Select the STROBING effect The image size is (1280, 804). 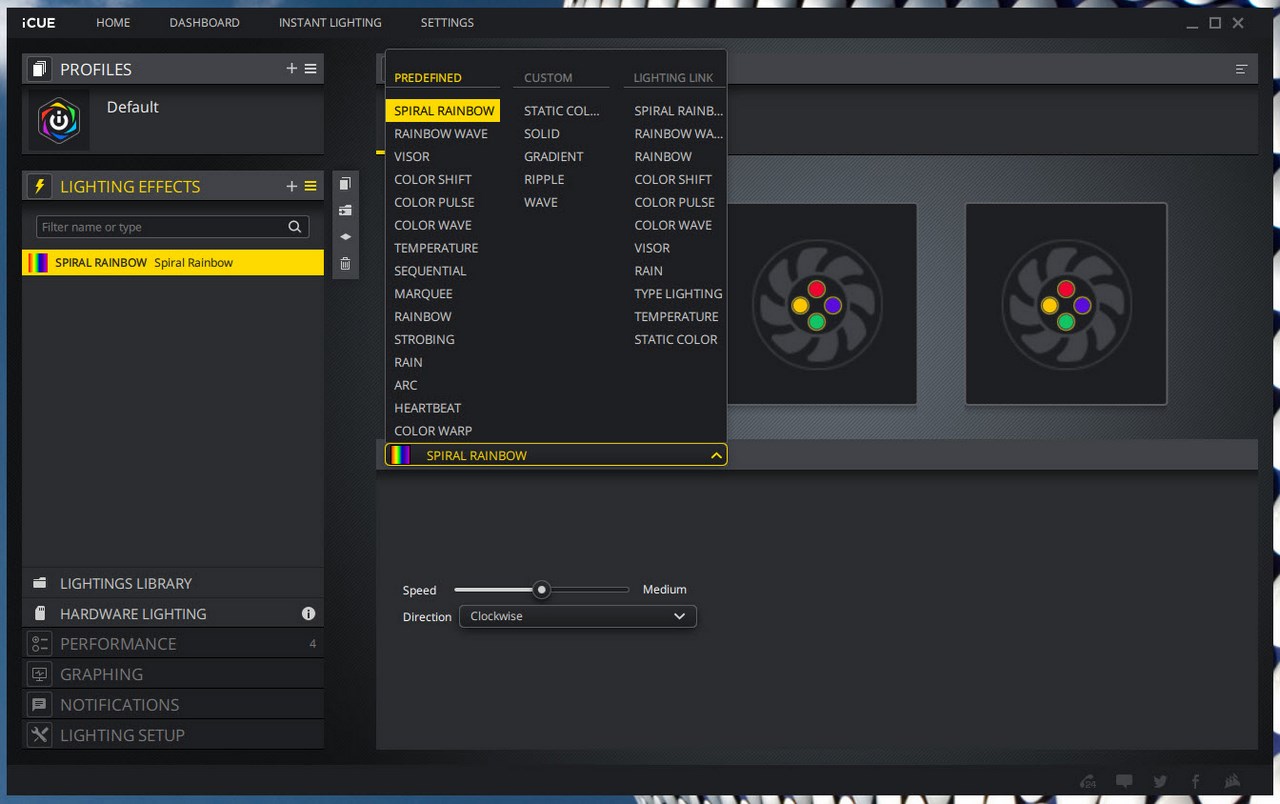click(x=424, y=340)
